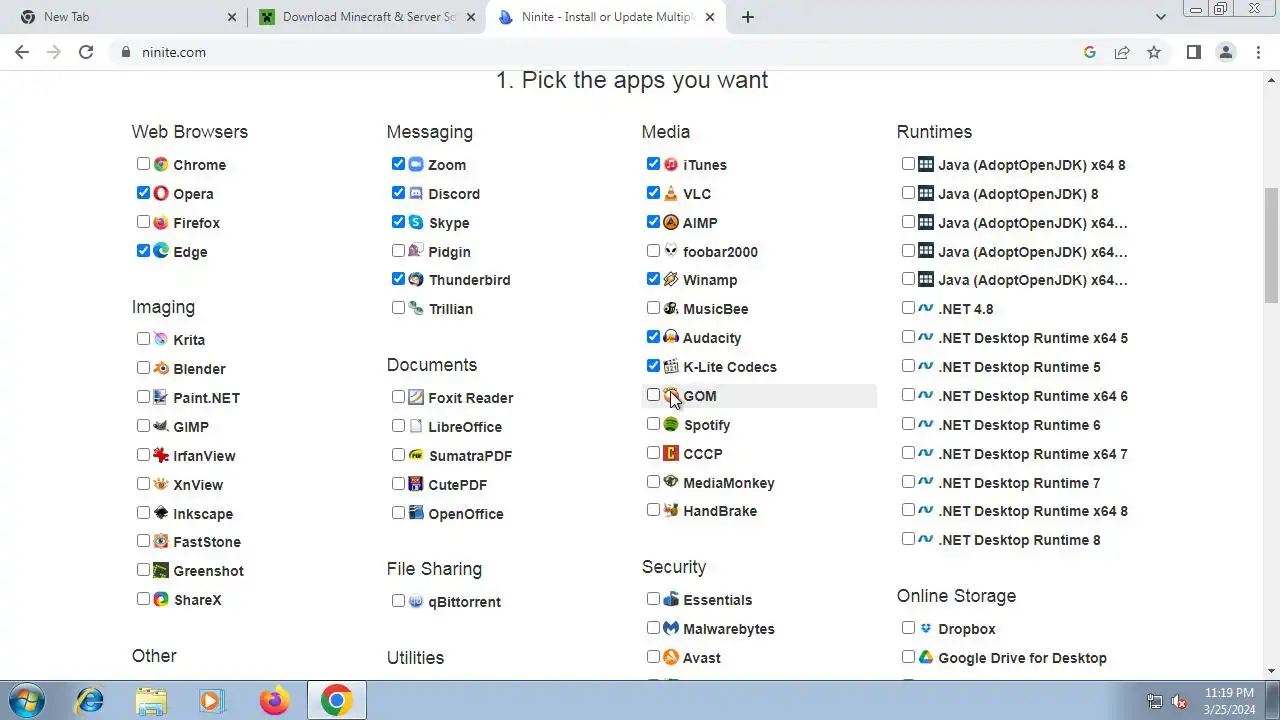Click the .NET Desktop Runtime x64 8 label
Viewport: 1280px width, 720px height.
pyautogui.click(x=1033, y=510)
